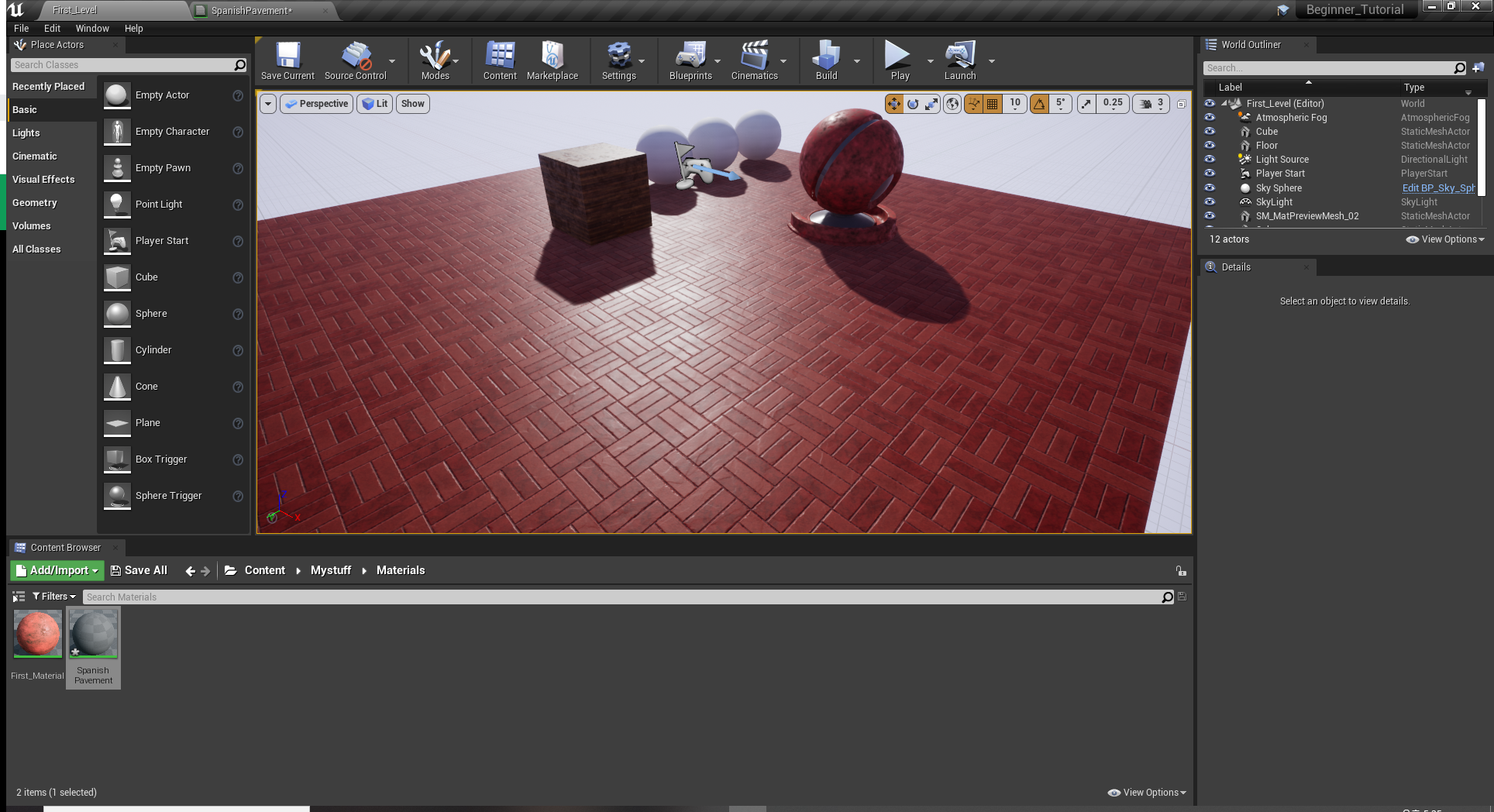Click the Show viewport button
The width and height of the screenshot is (1494, 812).
(413, 104)
